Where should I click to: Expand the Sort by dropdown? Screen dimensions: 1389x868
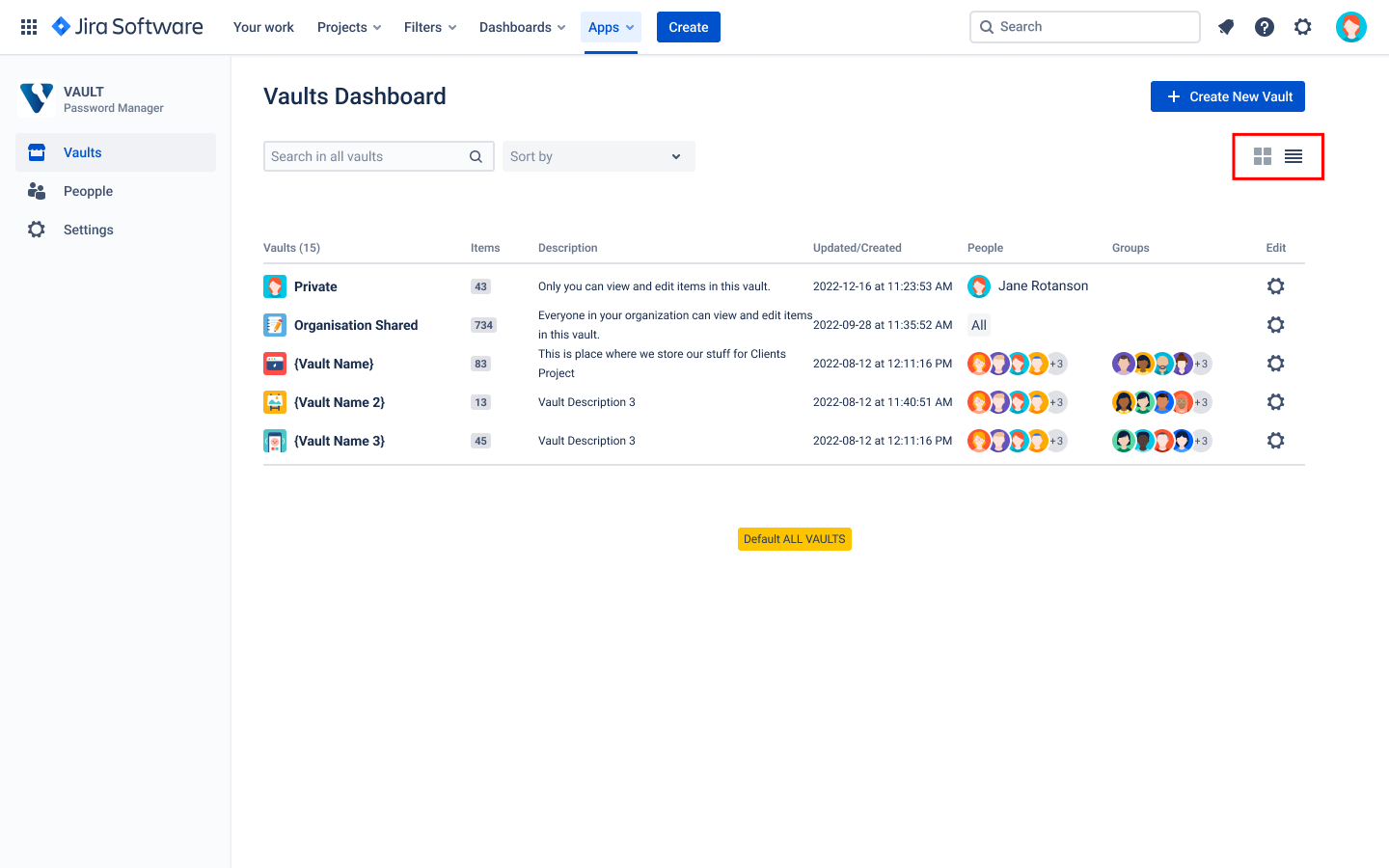pyautogui.click(x=598, y=156)
